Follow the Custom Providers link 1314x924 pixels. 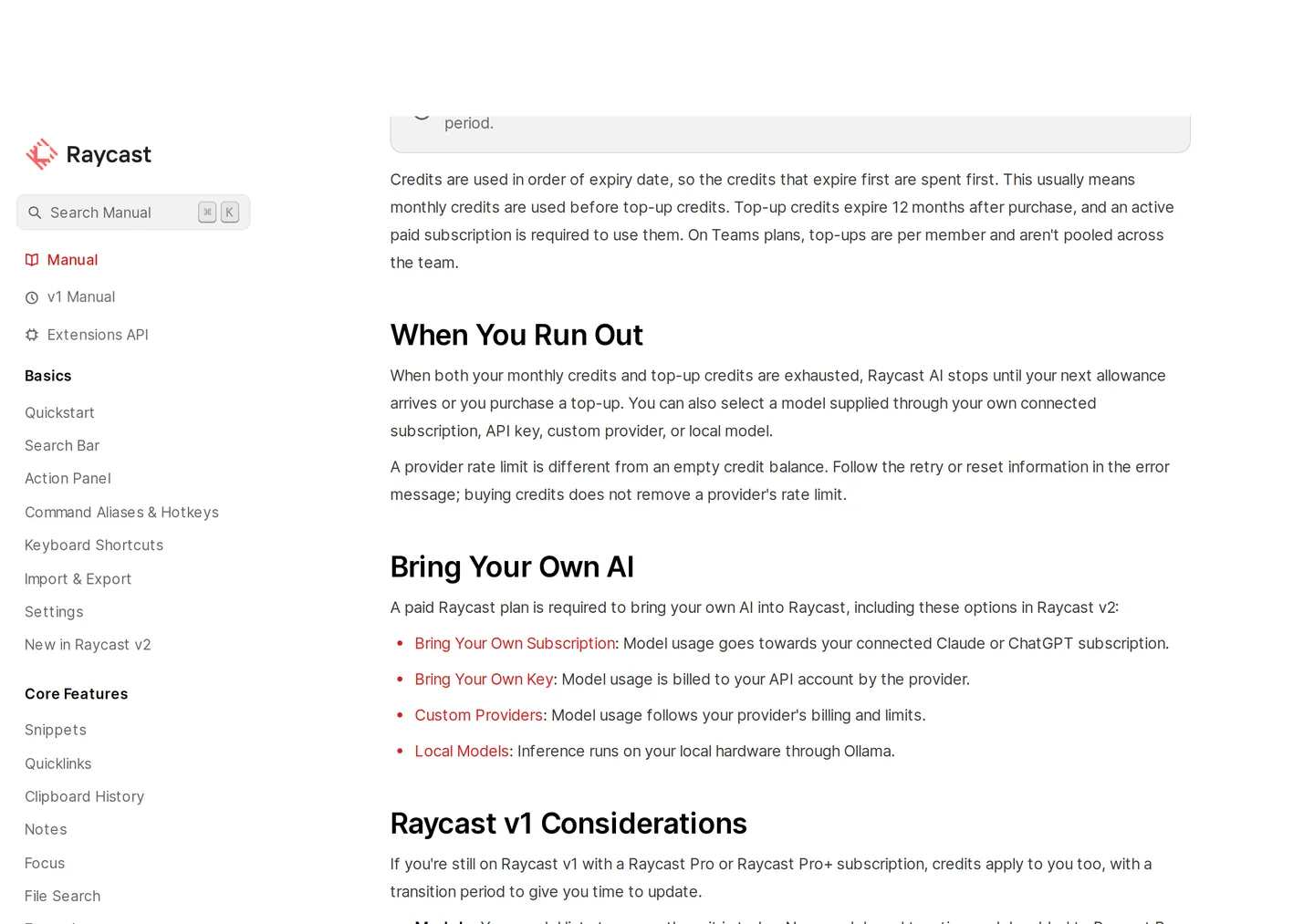[x=478, y=715]
